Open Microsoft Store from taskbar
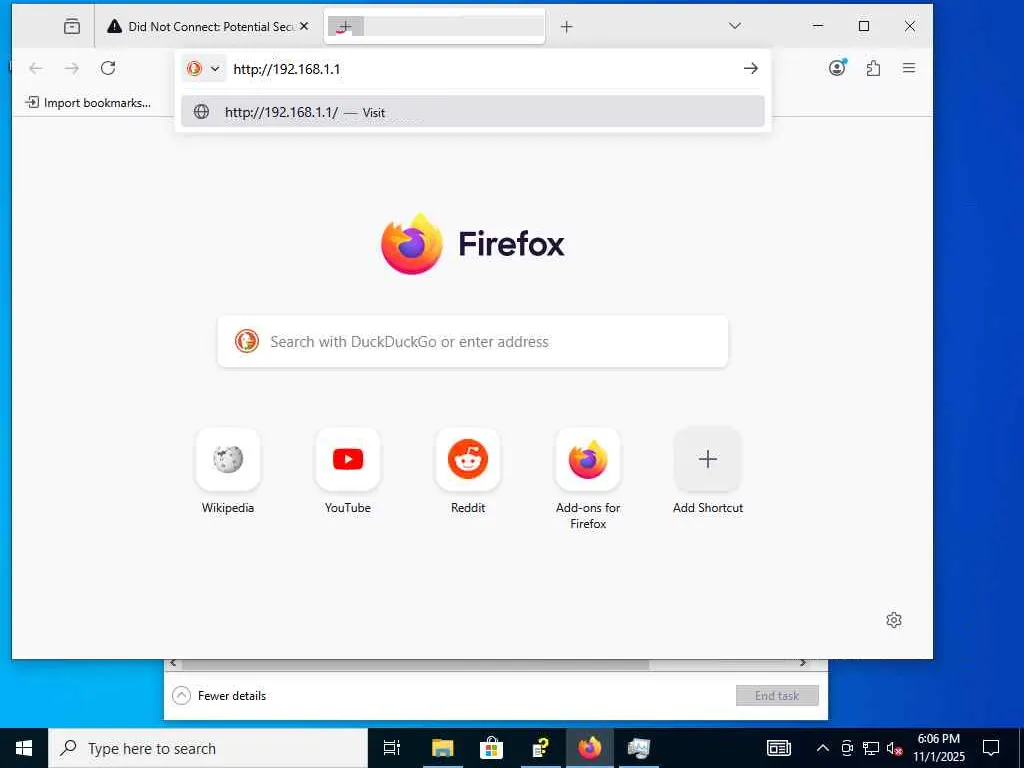The image size is (1024, 768). (x=491, y=748)
